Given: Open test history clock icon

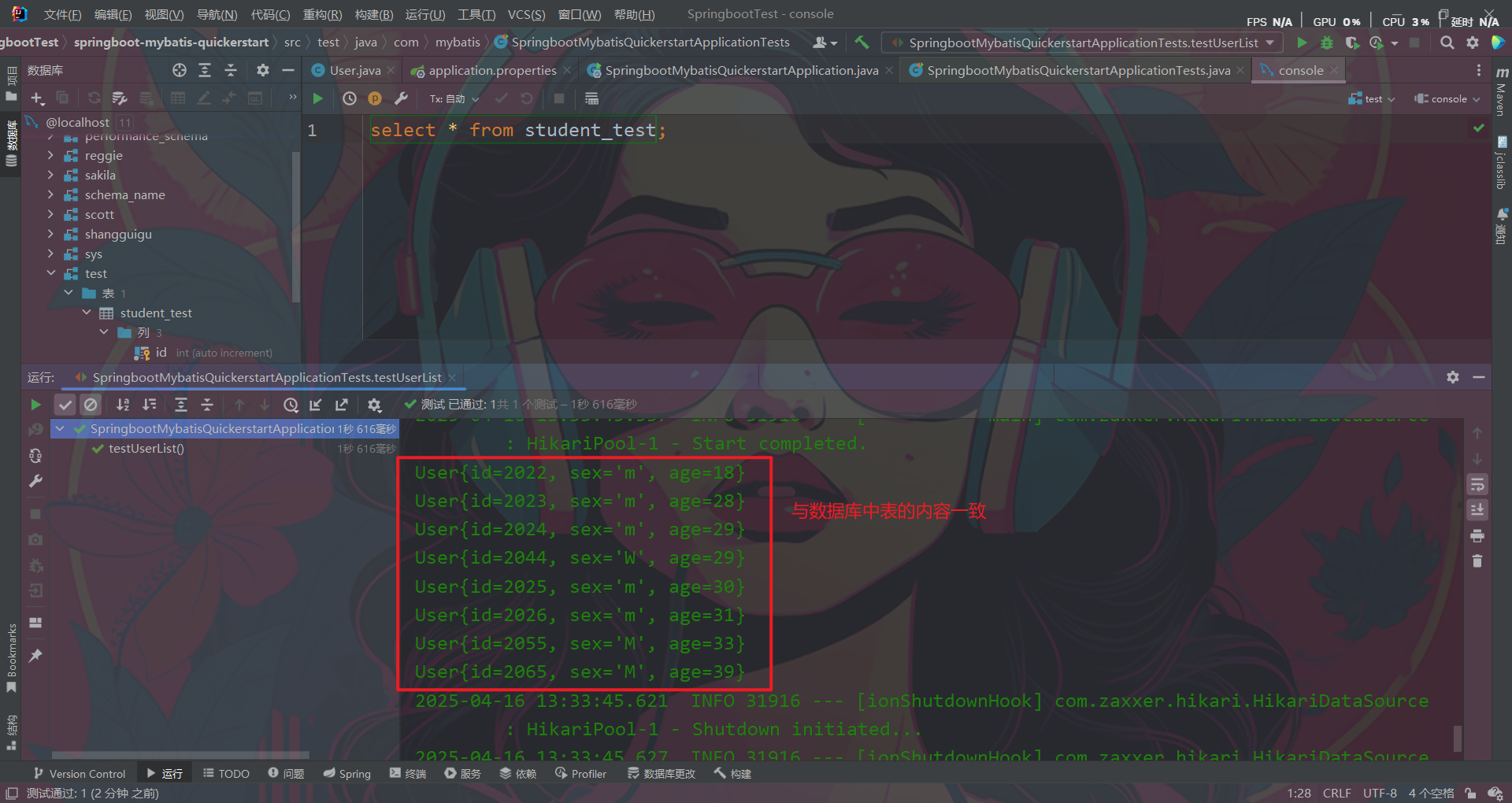Looking at the screenshot, I should point(291,405).
